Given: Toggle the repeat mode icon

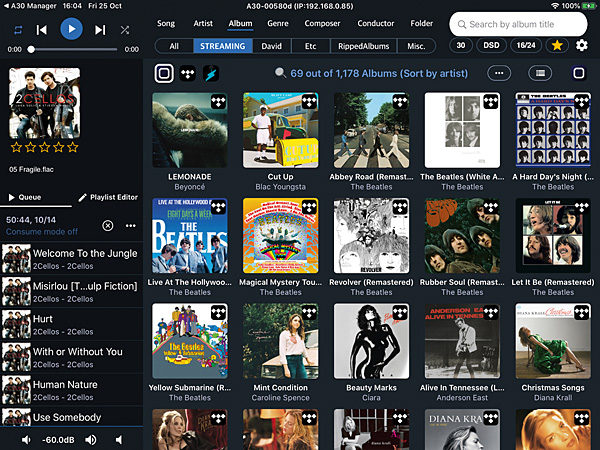Looking at the screenshot, I should (18, 30).
